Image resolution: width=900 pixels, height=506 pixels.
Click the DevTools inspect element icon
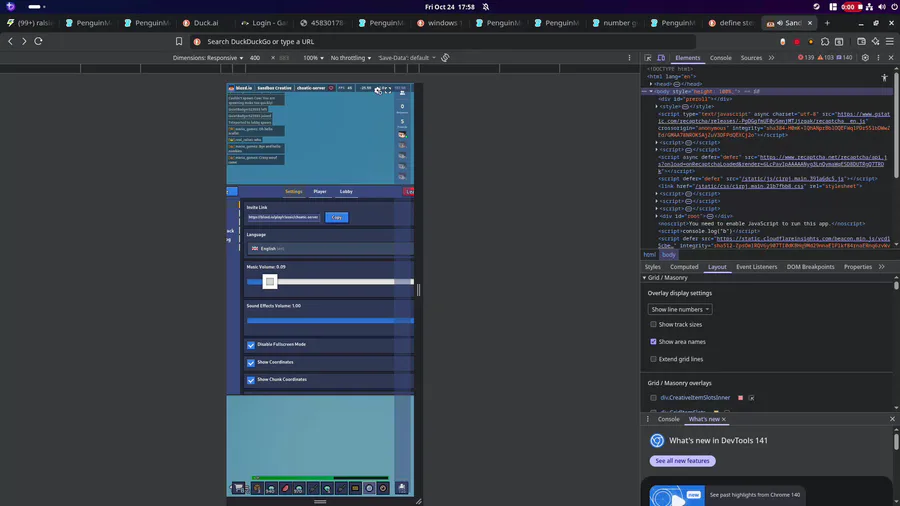coord(648,58)
